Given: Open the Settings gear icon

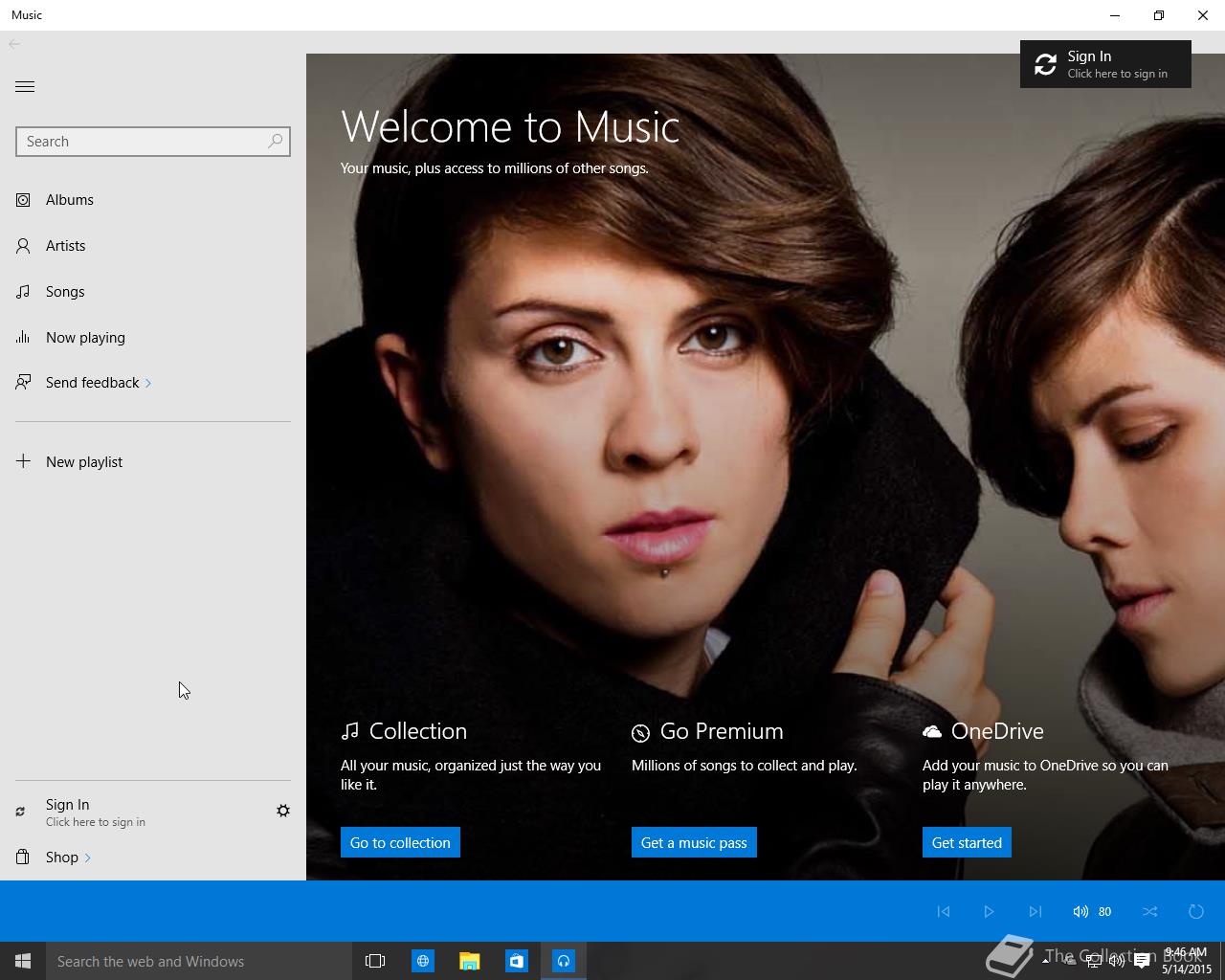Looking at the screenshot, I should pyautogui.click(x=283, y=811).
